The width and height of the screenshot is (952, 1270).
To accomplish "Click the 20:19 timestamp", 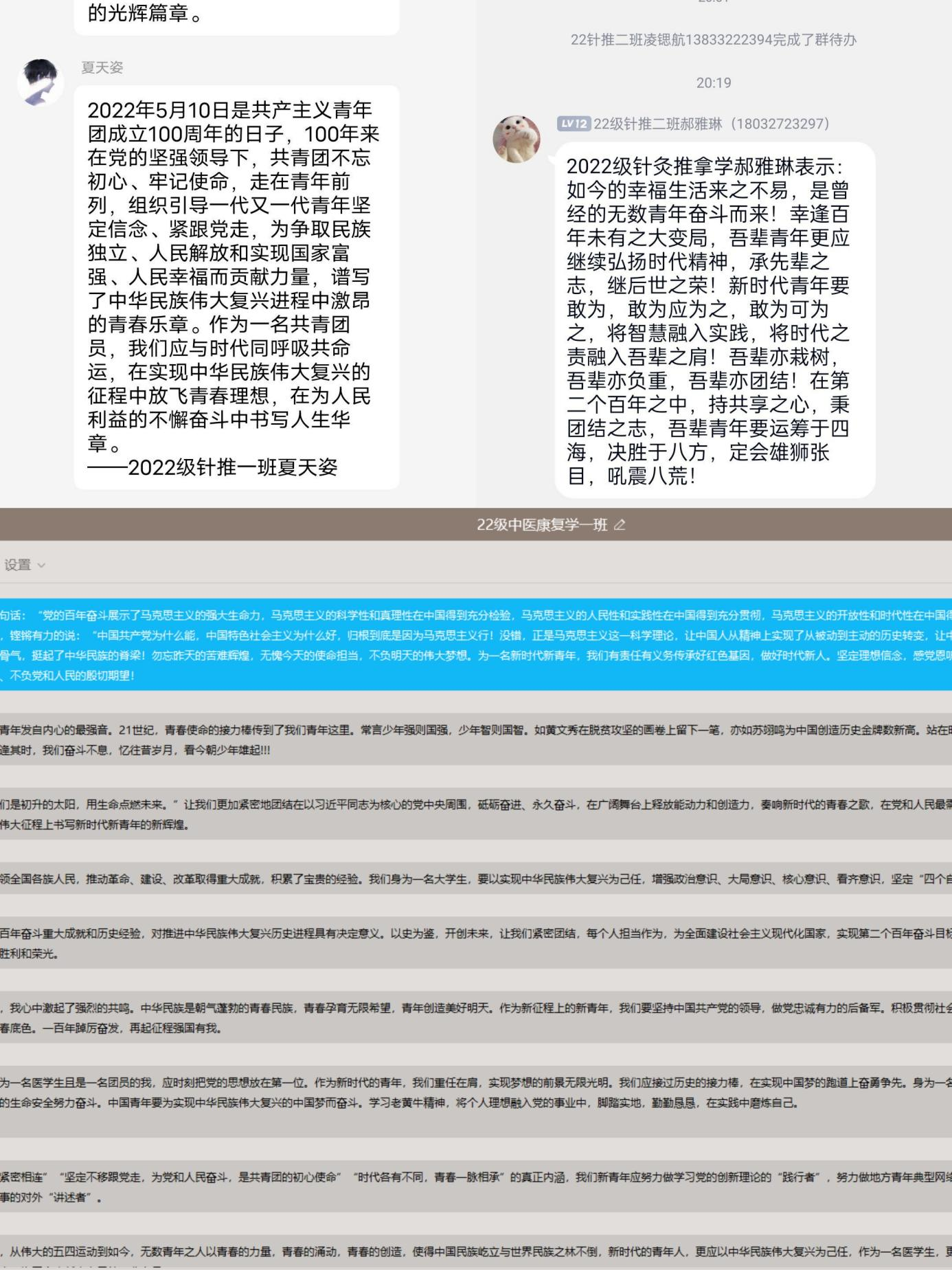I will [x=713, y=83].
